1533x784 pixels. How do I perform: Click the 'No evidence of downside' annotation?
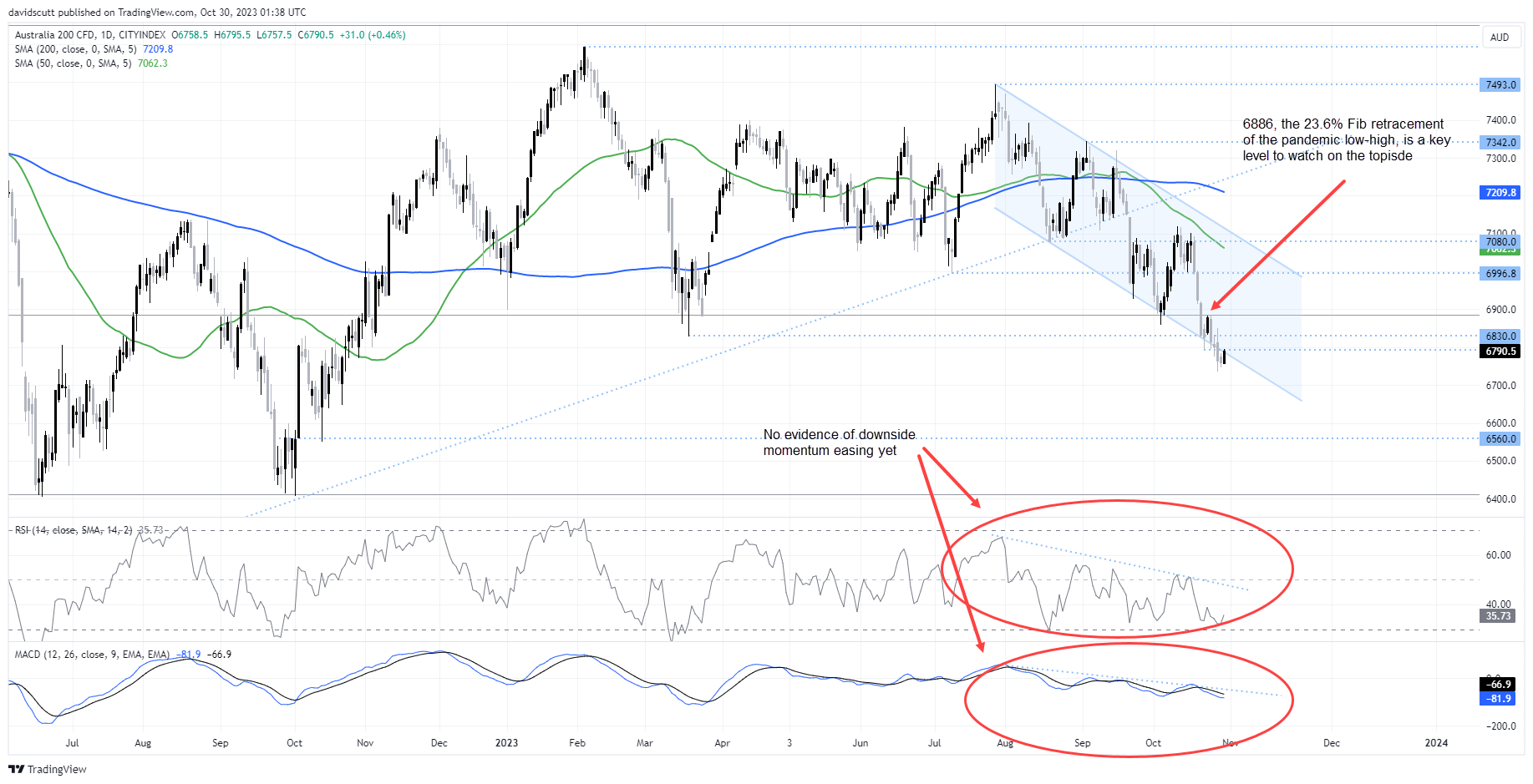click(839, 443)
